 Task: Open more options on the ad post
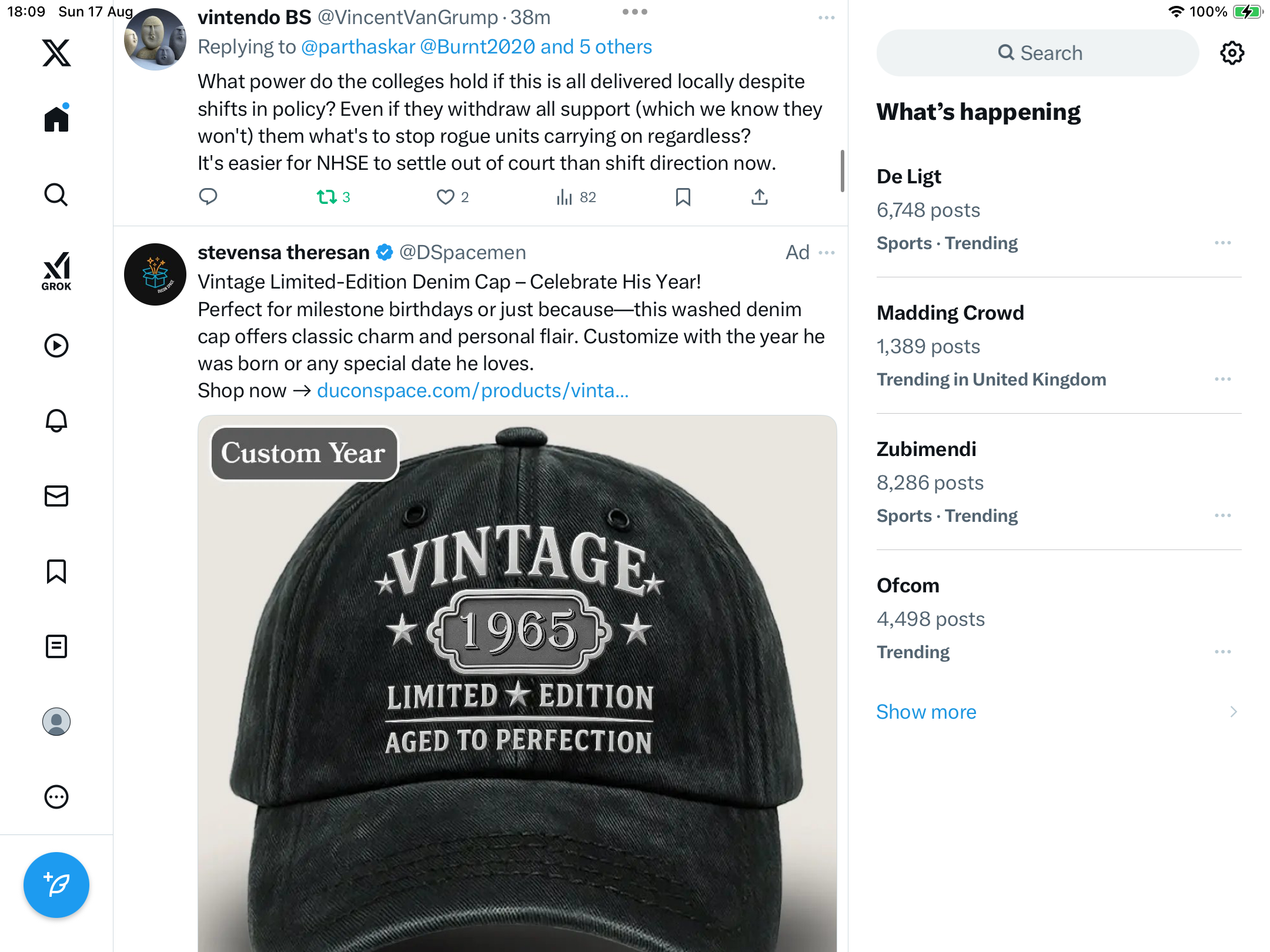coord(826,253)
